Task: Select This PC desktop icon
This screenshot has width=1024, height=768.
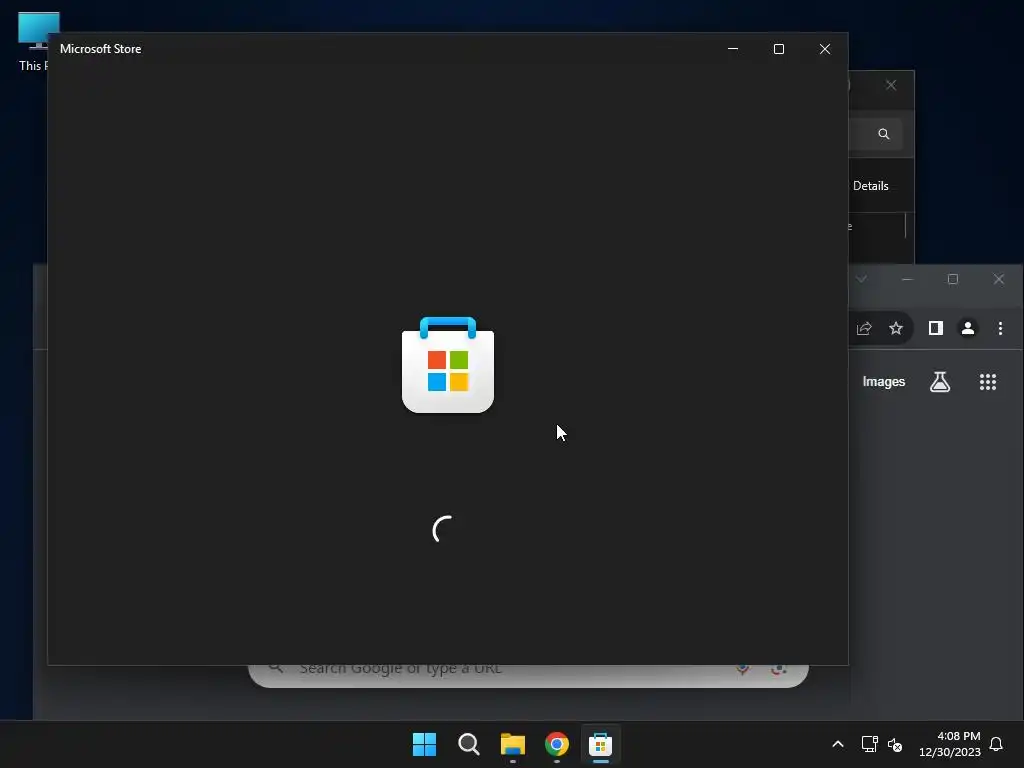Action: (33, 41)
